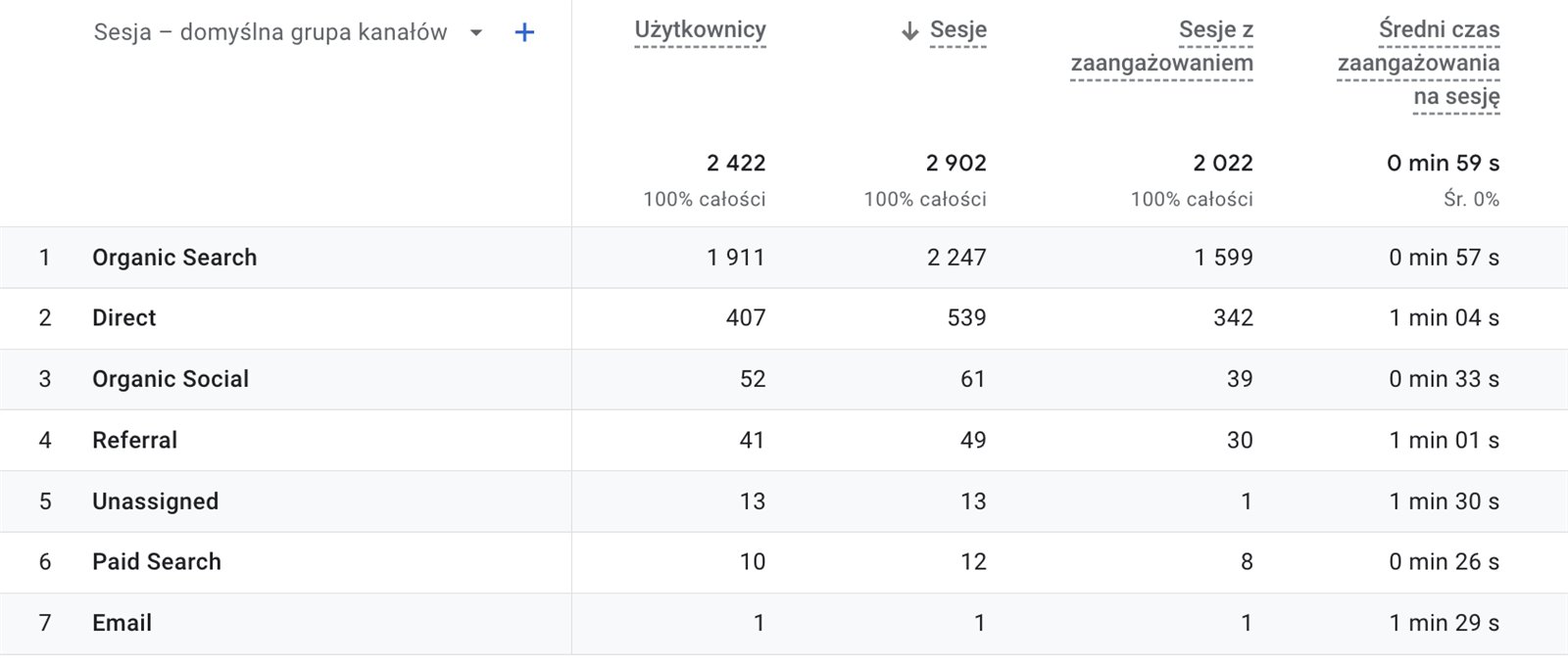Select the Organic Search row label
The width and height of the screenshot is (1568, 666).
point(174,258)
